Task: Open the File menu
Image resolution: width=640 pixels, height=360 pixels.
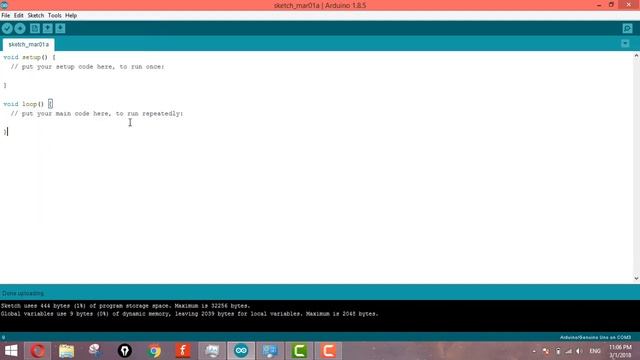Action: (x=6, y=16)
